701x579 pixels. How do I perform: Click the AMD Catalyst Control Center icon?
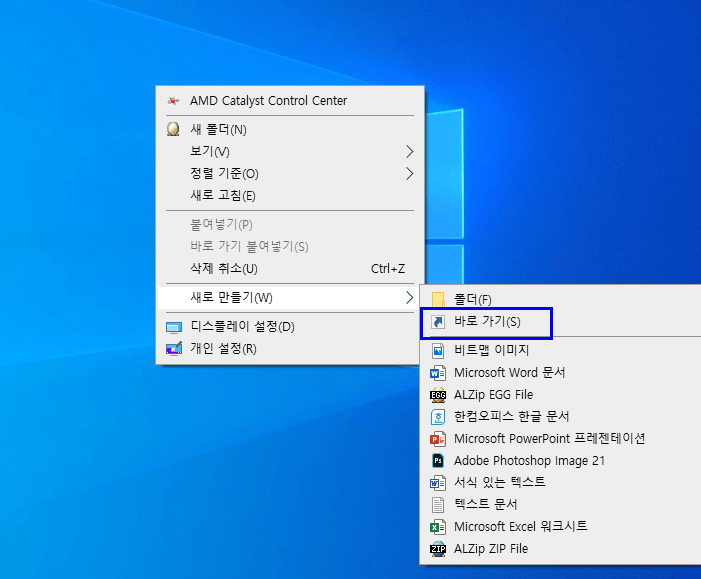[173, 101]
